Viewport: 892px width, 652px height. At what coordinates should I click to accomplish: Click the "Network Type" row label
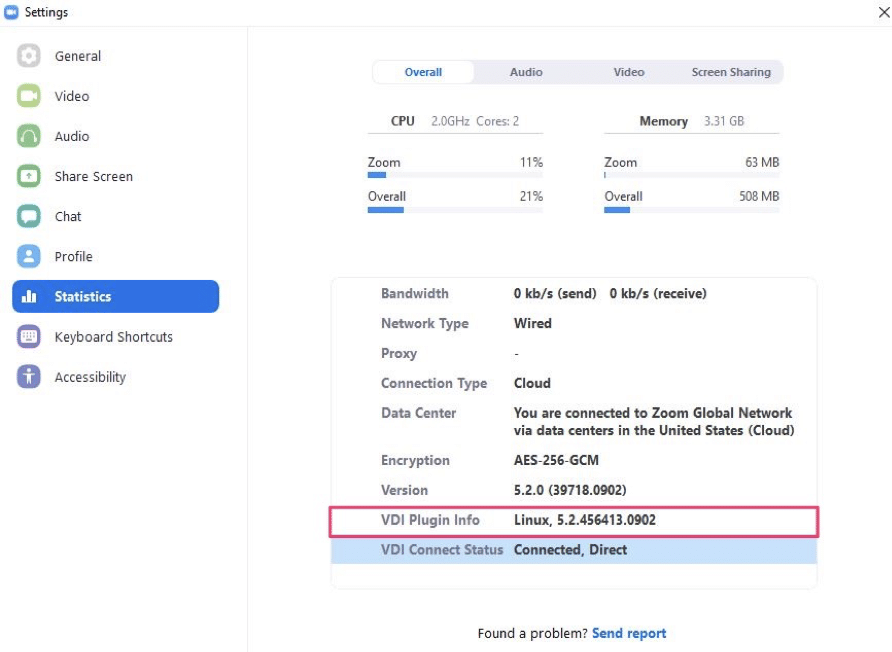point(425,323)
